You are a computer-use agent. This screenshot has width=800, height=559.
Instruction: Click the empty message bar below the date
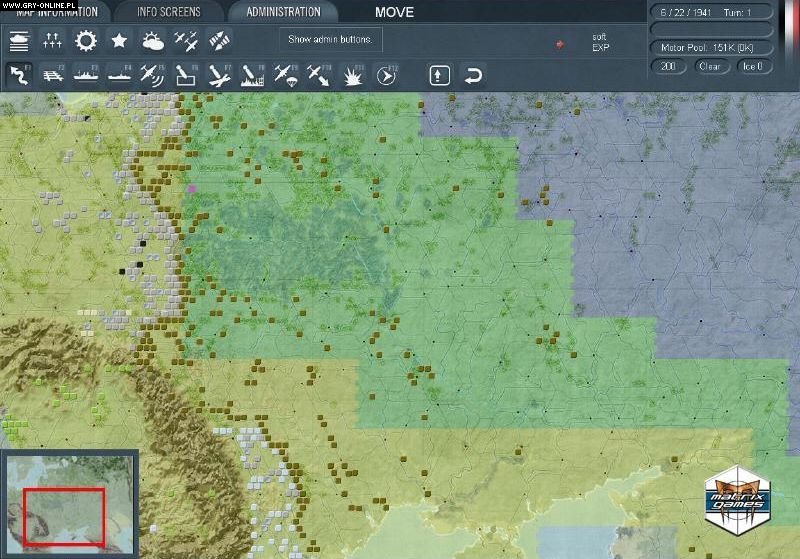coord(712,30)
